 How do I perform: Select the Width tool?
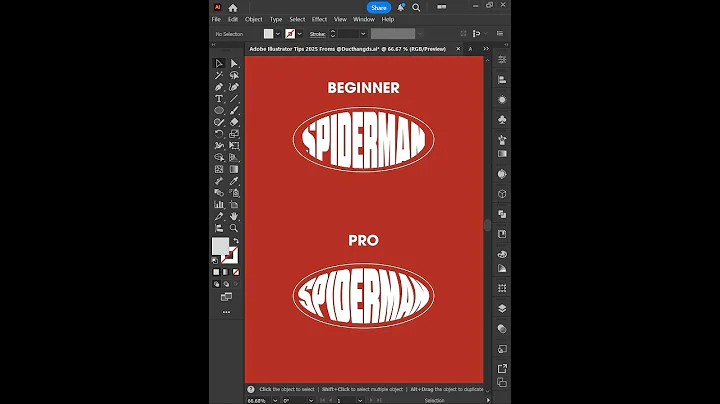219,146
